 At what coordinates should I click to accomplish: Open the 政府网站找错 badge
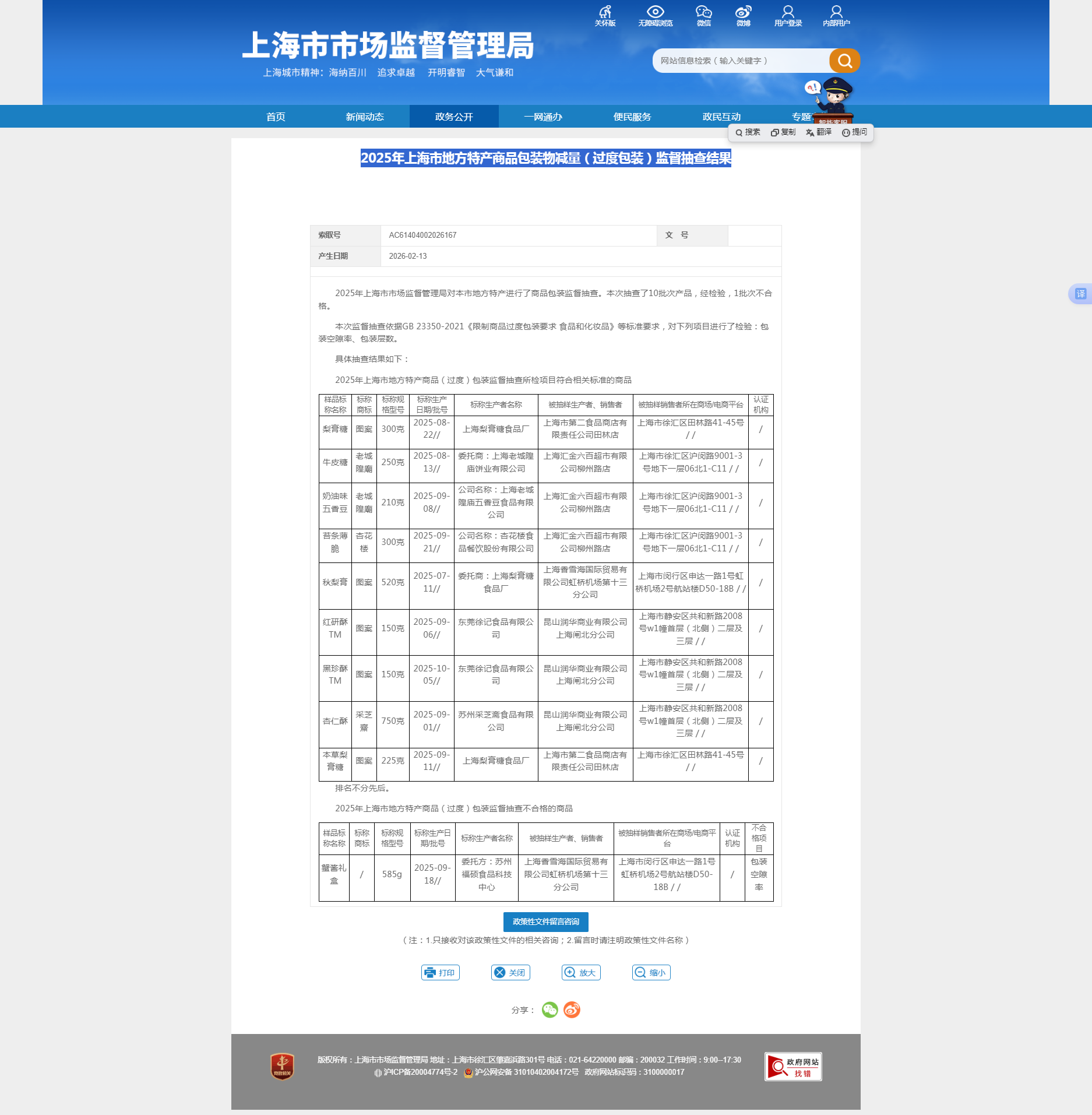point(793,1067)
